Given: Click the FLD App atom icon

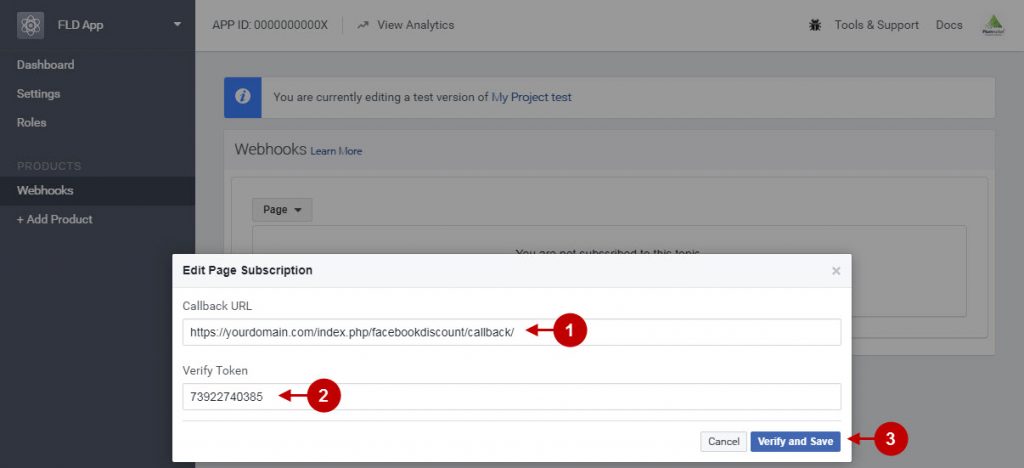Looking at the screenshot, I should click(30, 25).
